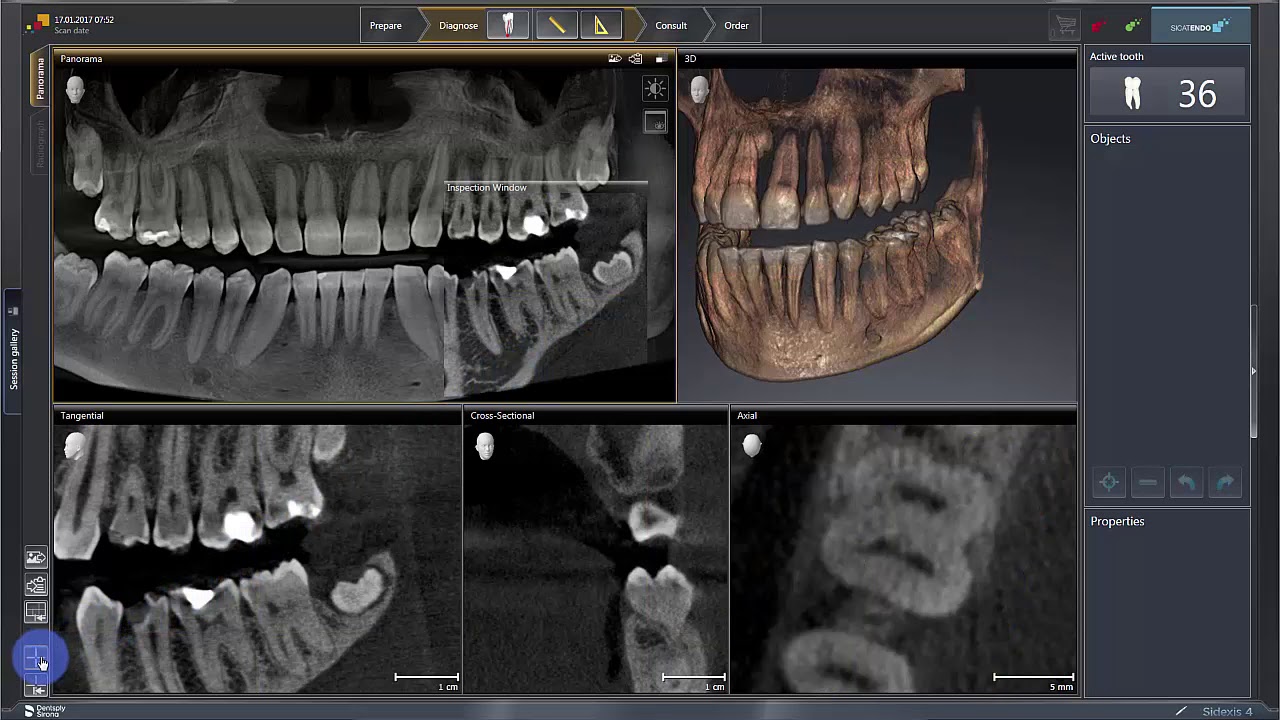Click the tooth icon in Active tooth panel
The image size is (1280, 720).
(1133, 94)
